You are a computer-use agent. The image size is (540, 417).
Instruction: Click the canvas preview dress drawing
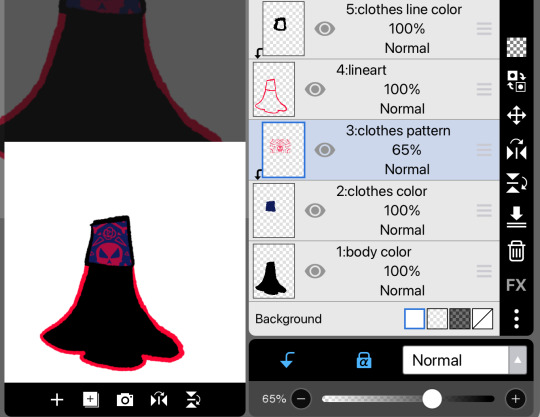112,293
